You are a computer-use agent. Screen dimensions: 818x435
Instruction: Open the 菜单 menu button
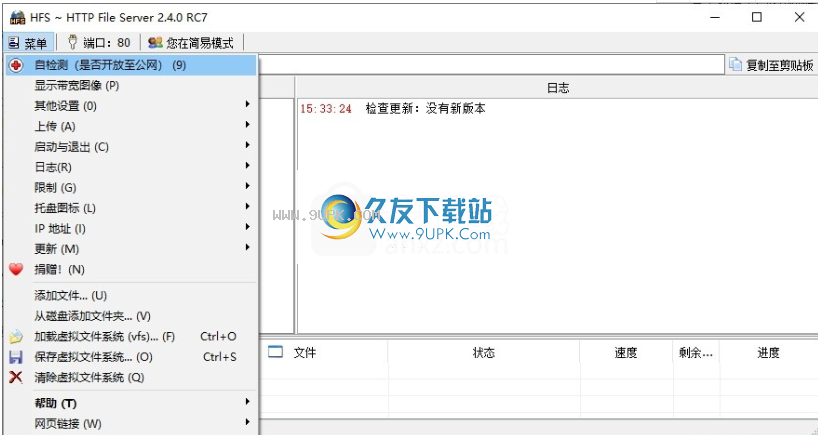tap(28, 43)
